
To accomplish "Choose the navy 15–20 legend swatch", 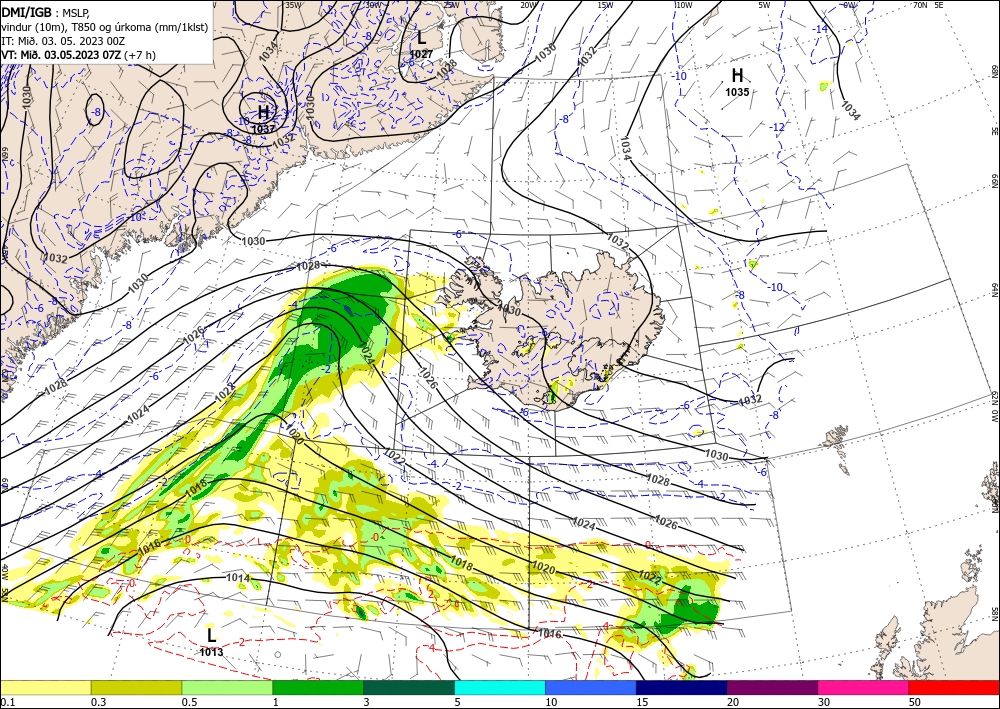I will coord(681,687).
